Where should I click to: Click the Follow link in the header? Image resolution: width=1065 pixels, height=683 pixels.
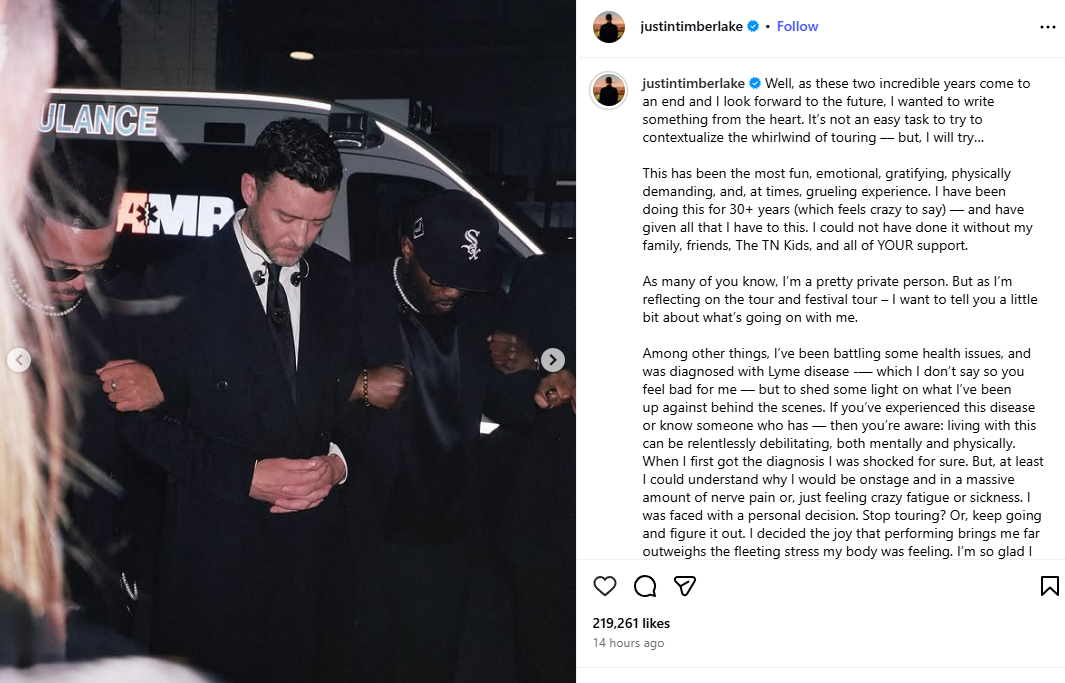tap(797, 26)
